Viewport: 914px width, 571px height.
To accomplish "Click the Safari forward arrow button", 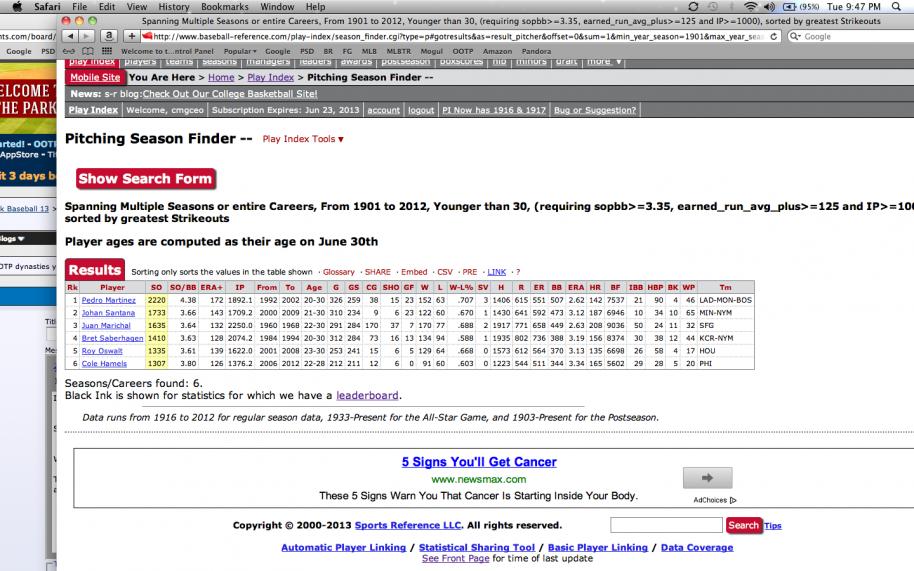I will [88, 36].
